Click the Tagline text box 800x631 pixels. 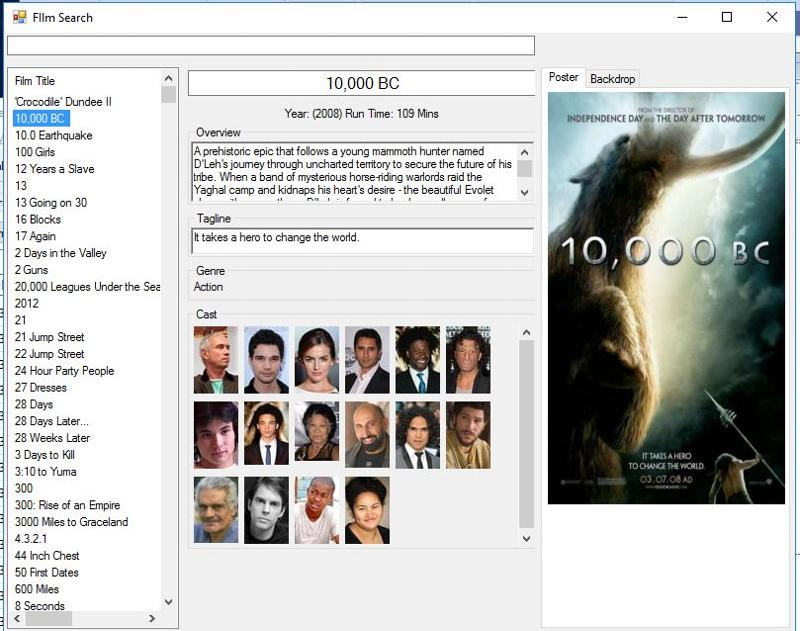pyautogui.click(x=363, y=241)
